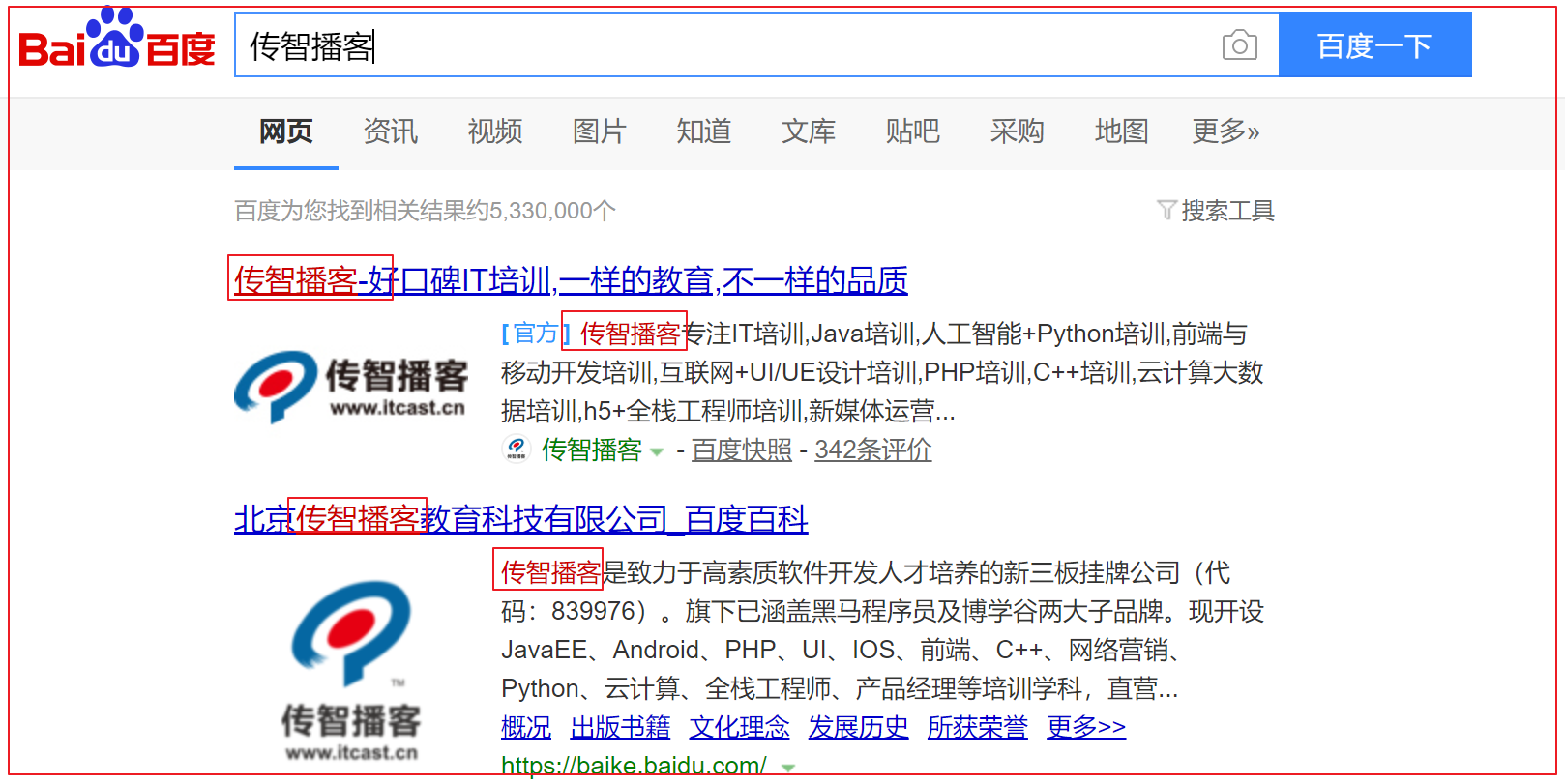Expand dropdown arrow next to green 传智播客

pos(658,451)
